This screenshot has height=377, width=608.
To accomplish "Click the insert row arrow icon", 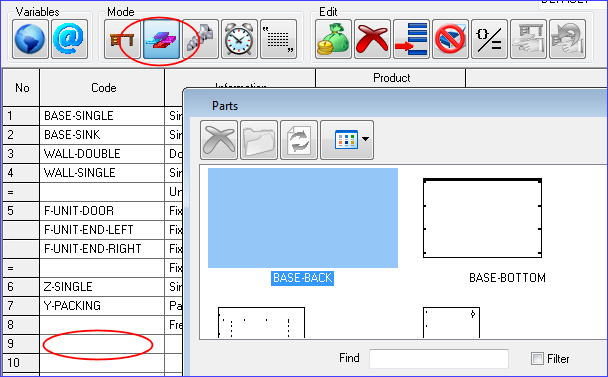I will tap(411, 39).
